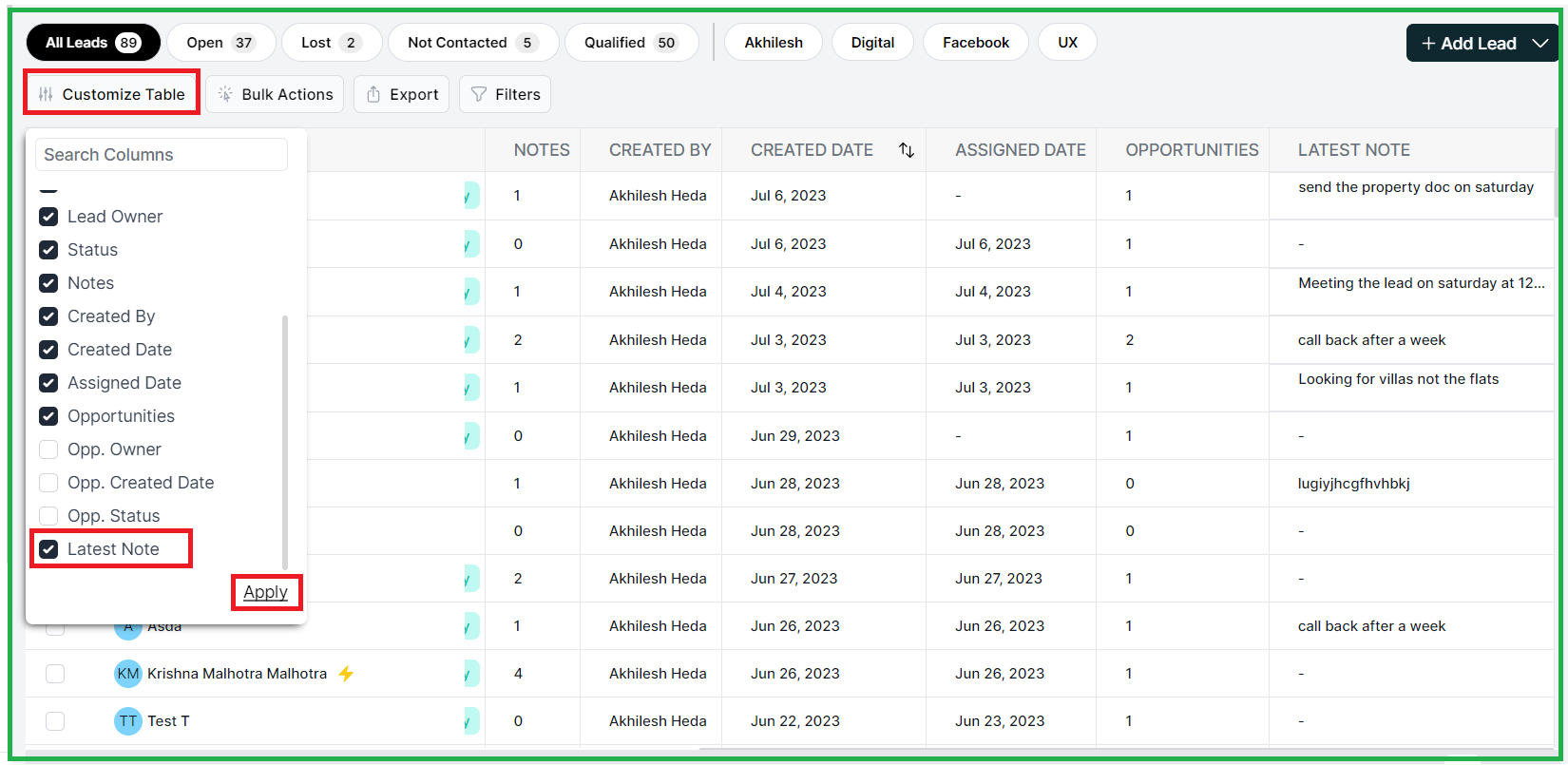Switch to the Lost leads tab
The width and height of the screenshot is (1568, 765).
(332, 43)
